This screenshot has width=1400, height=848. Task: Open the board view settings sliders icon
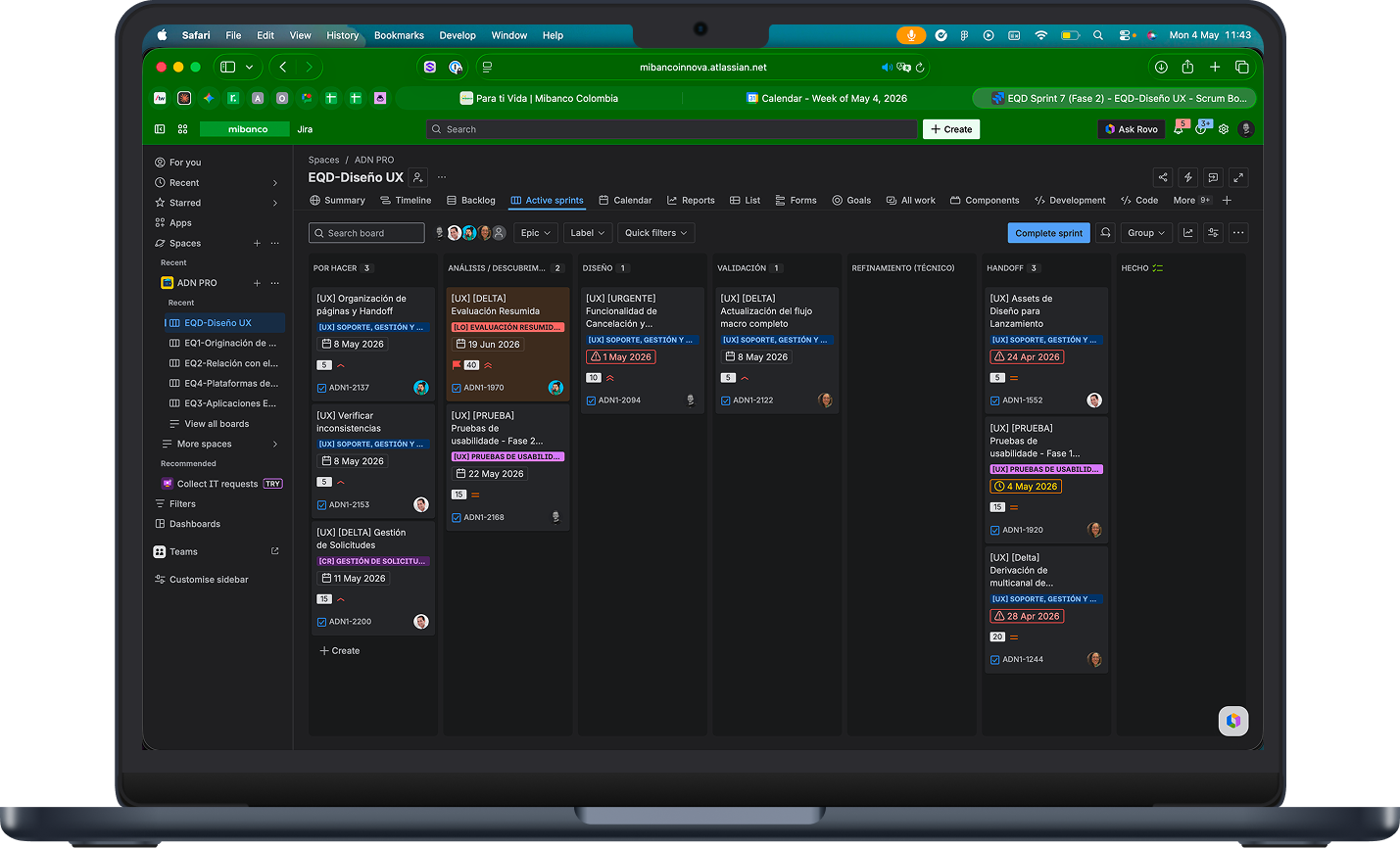coord(1214,233)
